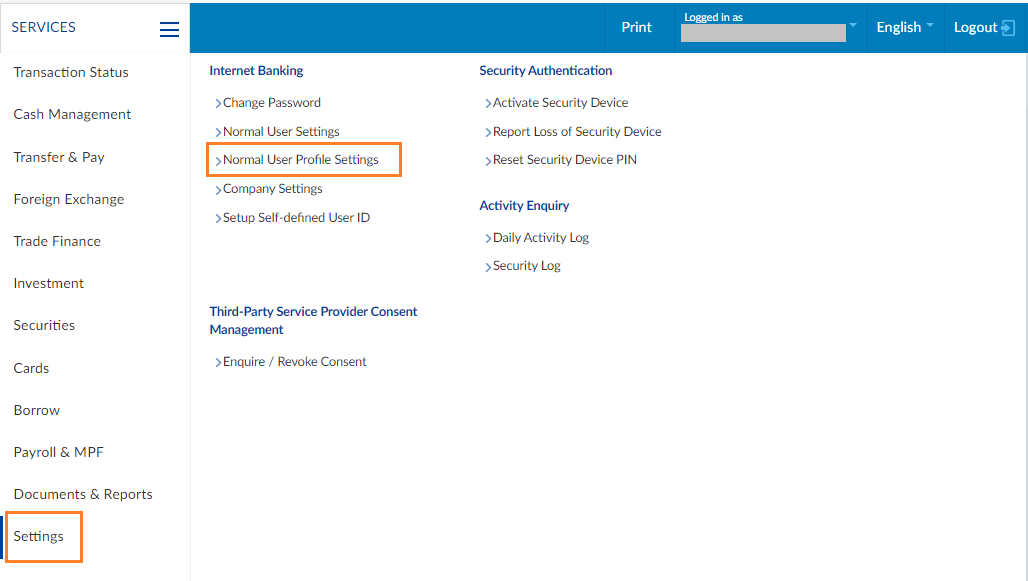Go to Transfer & Pay section
Screen dimensions: 1028x581
(x=59, y=157)
